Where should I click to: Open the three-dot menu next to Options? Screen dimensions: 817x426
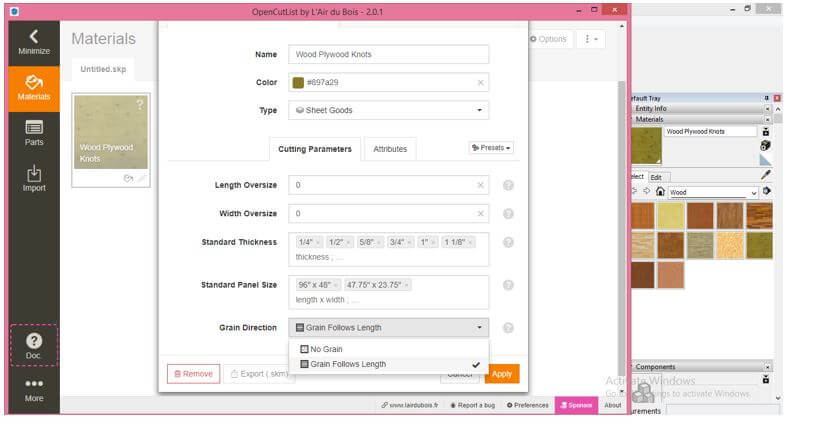(591, 39)
